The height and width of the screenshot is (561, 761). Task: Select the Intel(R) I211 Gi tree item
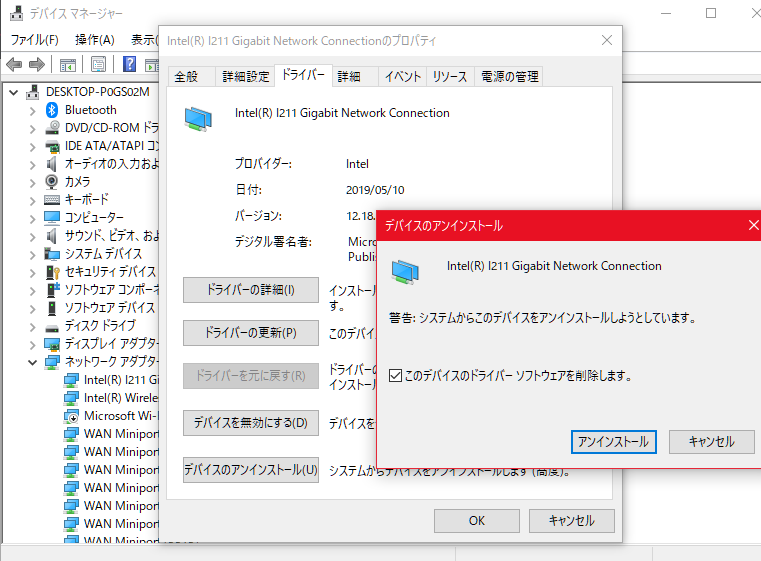tap(111, 380)
